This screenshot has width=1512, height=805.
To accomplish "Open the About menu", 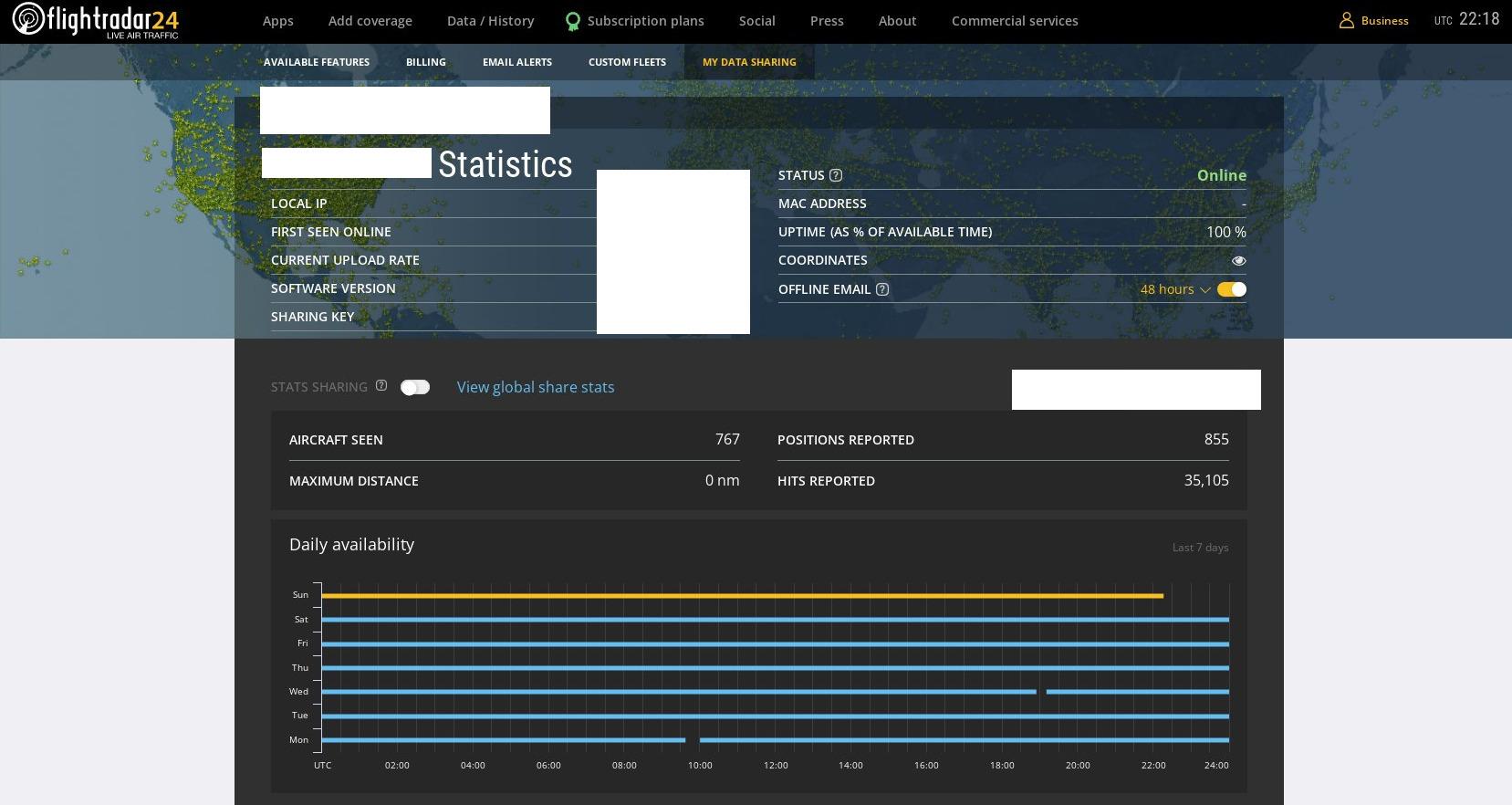I will point(898,21).
